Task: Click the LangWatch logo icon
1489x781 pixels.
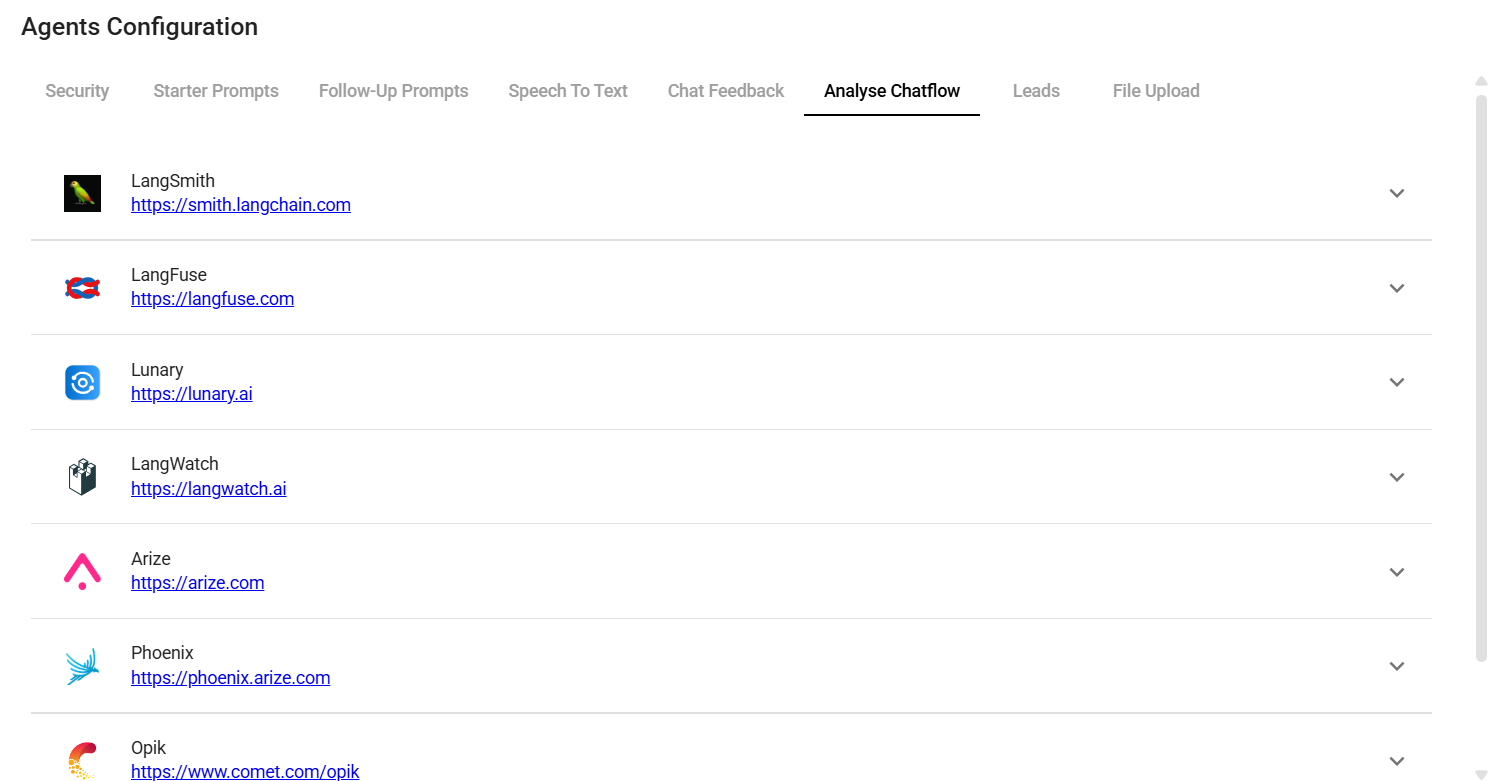Action: pyautogui.click(x=82, y=476)
